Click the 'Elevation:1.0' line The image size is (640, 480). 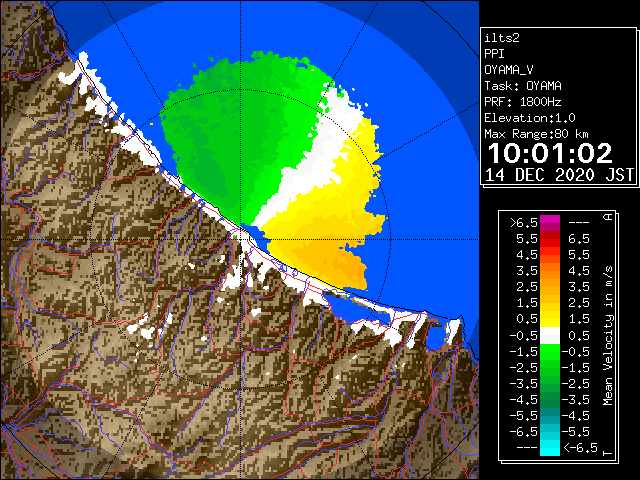tap(530, 118)
